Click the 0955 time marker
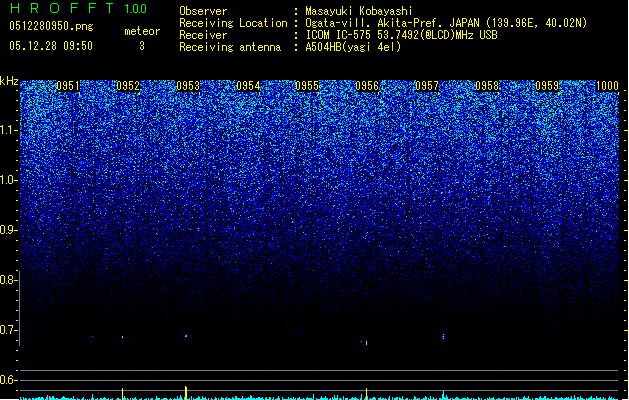Screen dimensions: 629x400 (307, 86)
